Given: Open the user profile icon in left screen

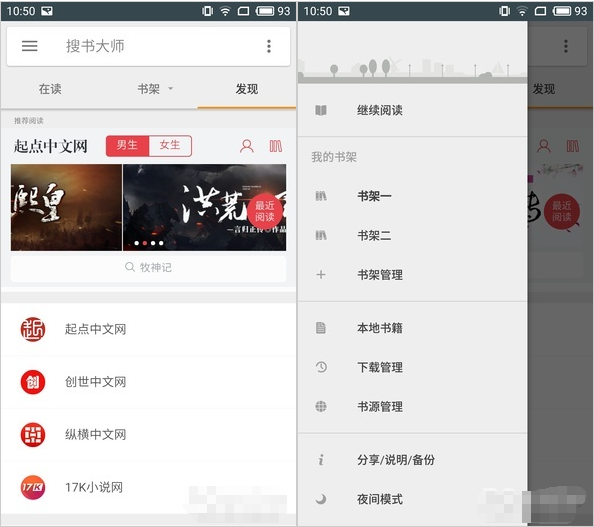Looking at the screenshot, I should click(247, 146).
